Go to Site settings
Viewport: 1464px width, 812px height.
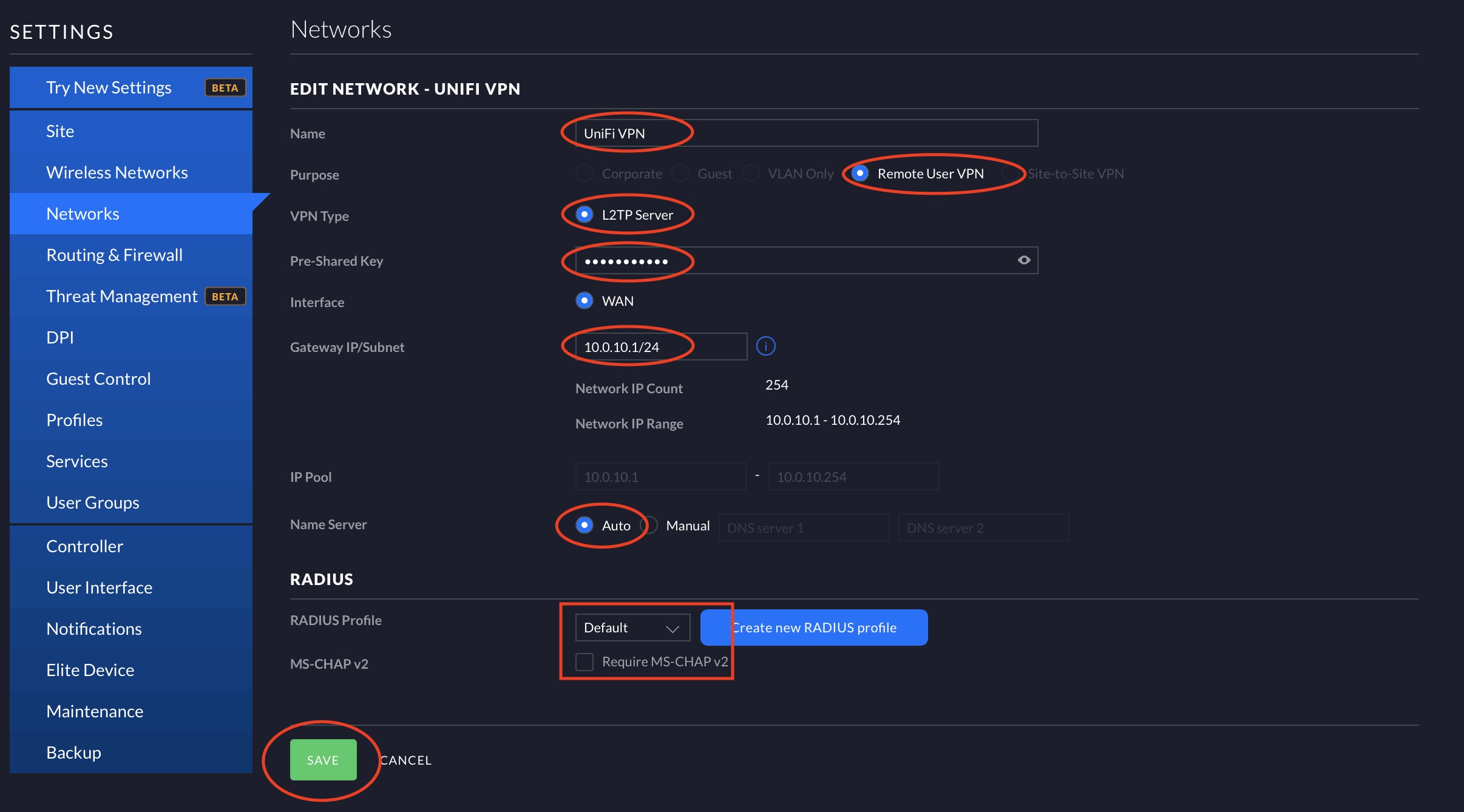[x=131, y=131]
